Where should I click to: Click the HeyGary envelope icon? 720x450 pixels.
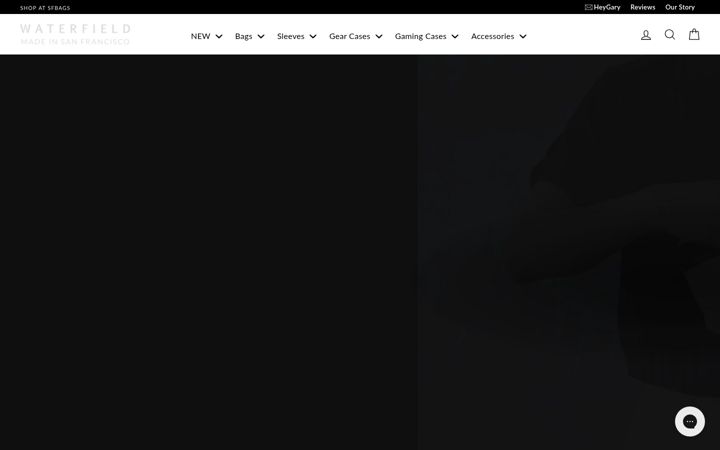pos(588,7)
